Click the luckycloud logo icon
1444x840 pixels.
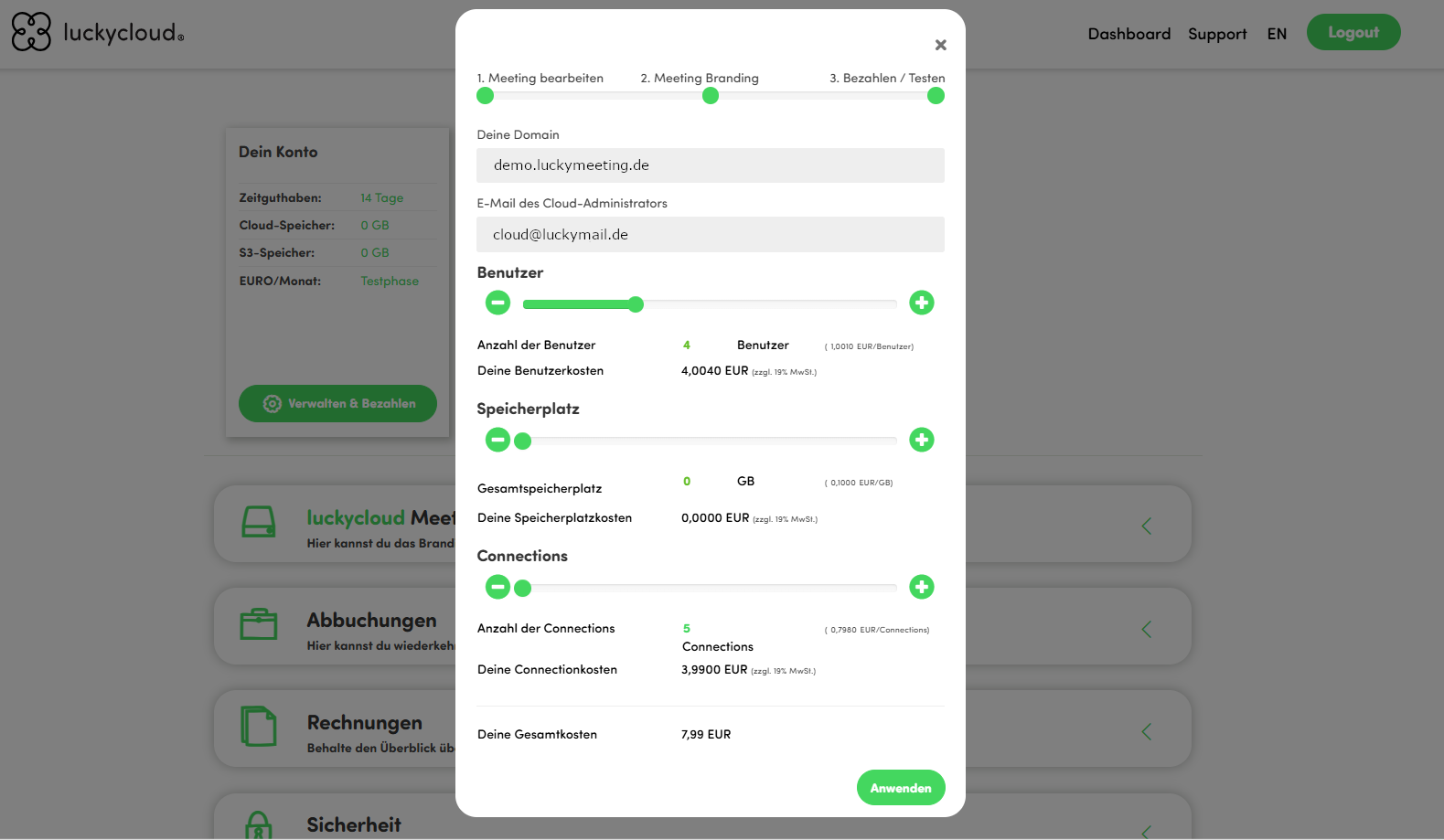point(31,32)
